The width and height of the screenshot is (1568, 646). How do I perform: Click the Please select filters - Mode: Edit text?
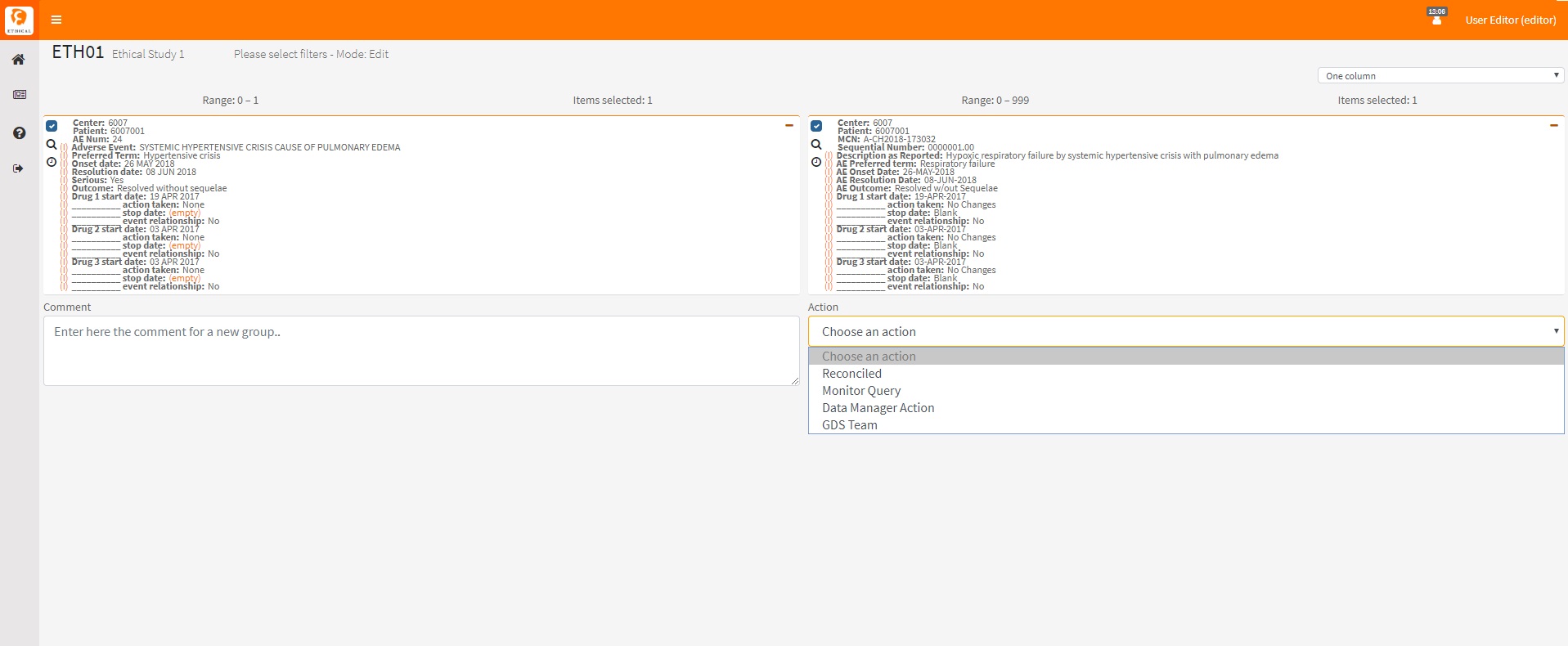point(311,54)
